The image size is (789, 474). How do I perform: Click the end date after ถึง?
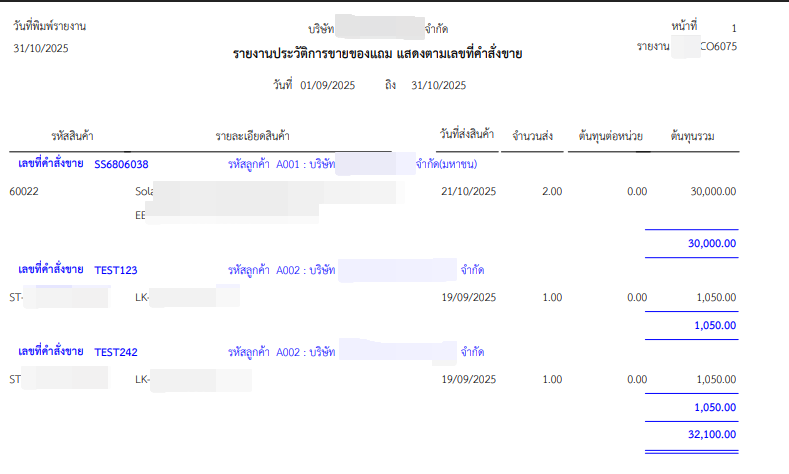click(x=438, y=86)
